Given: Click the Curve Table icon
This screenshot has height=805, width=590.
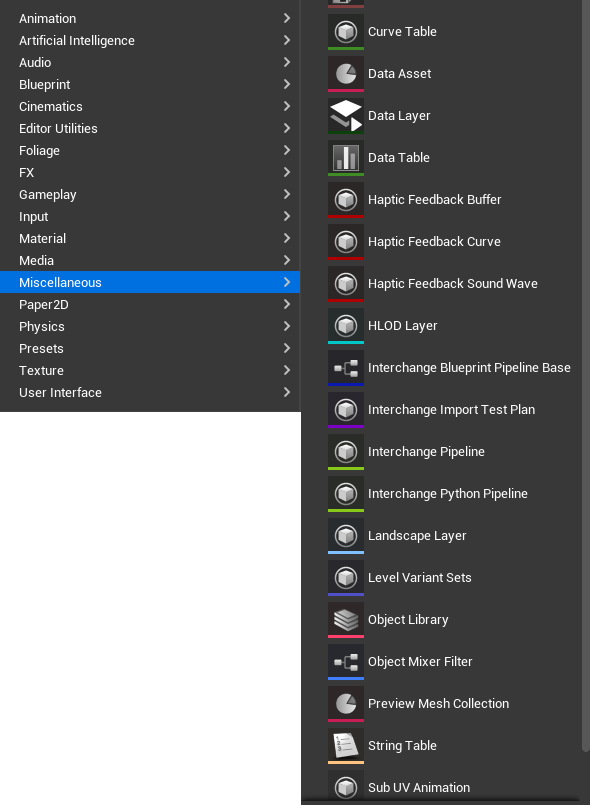Looking at the screenshot, I should tap(346, 32).
